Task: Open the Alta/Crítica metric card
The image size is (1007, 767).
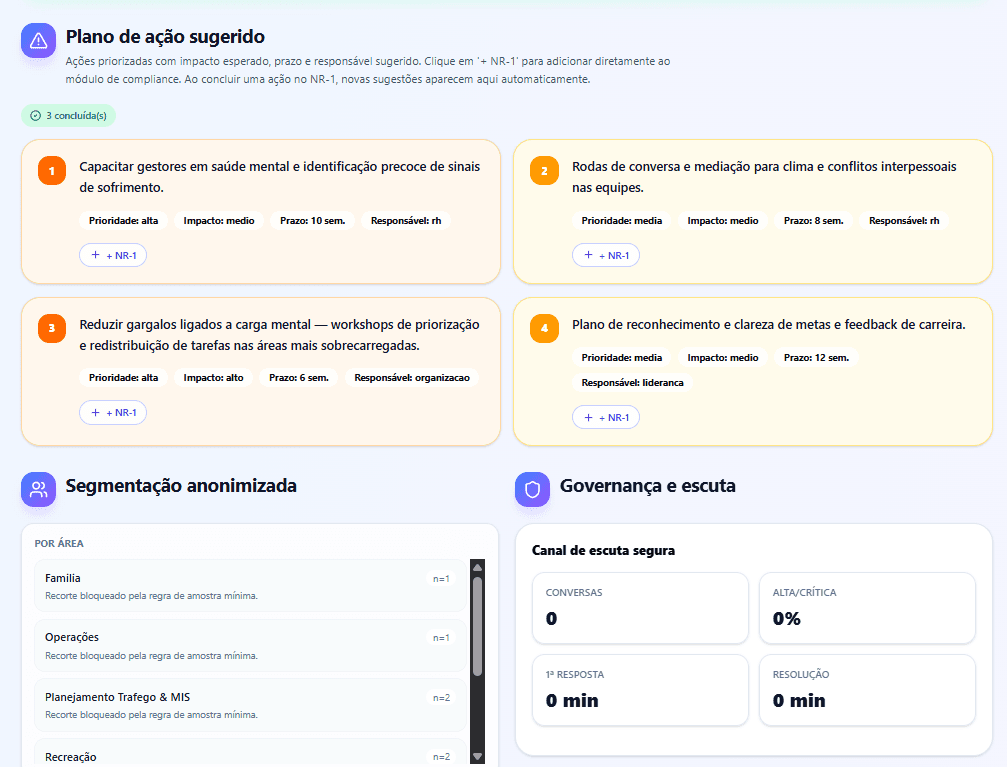Action: coord(867,608)
